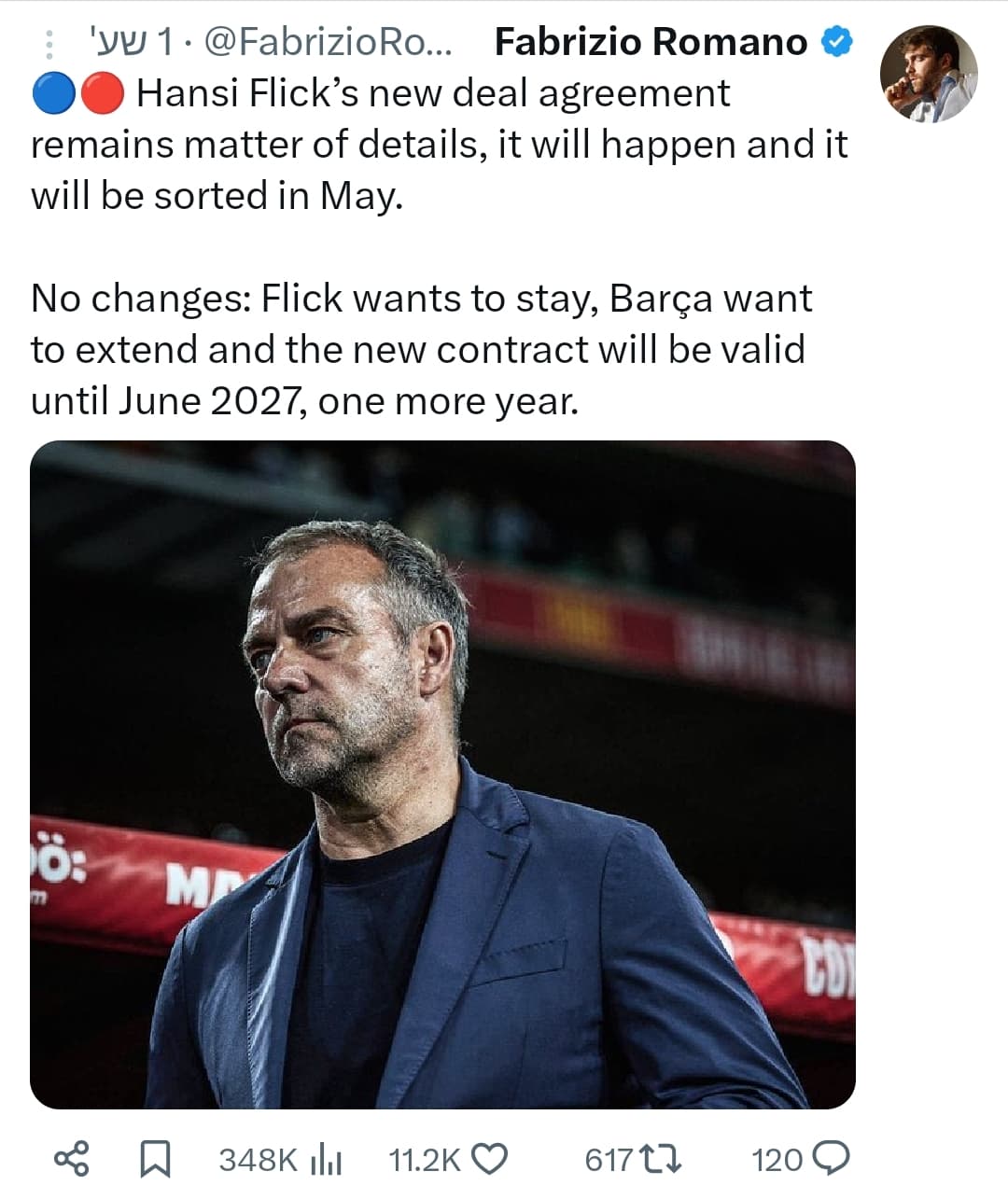Open the share icon under the tweet
Image resolution: width=1008 pixels, height=1199 pixels.
72,1159
